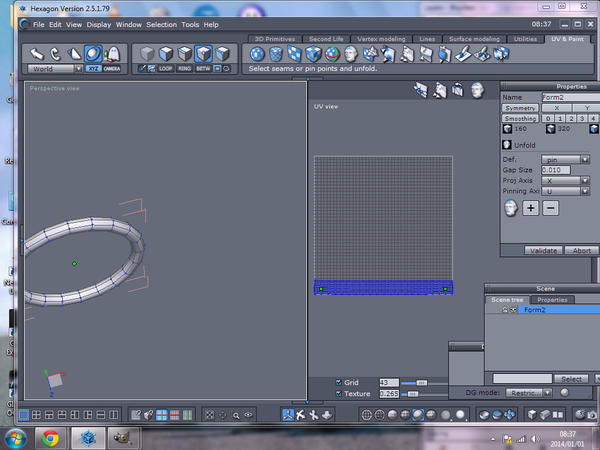Toggle symmetry on Y axis
600x450 pixels.
click(586, 108)
